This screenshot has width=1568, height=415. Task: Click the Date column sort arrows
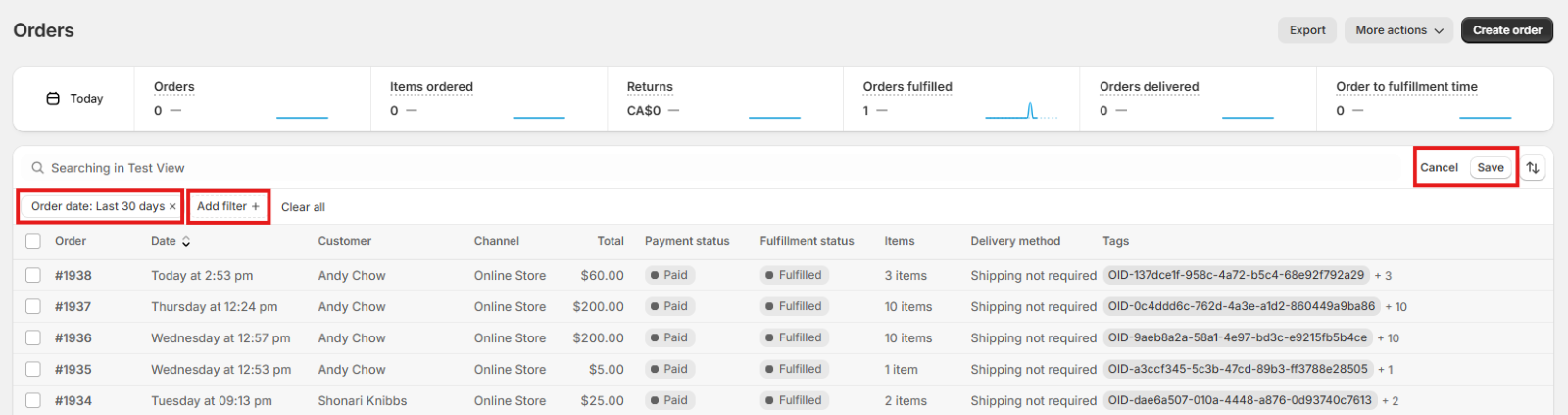tap(186, 242)
